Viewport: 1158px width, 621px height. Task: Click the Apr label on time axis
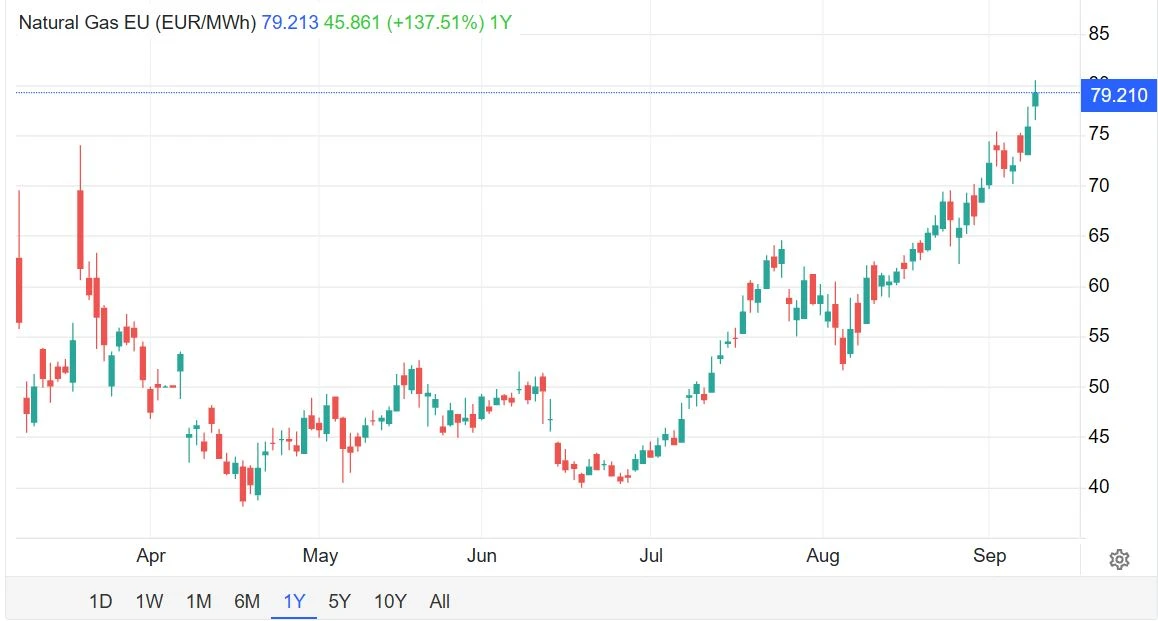point(151,556)
